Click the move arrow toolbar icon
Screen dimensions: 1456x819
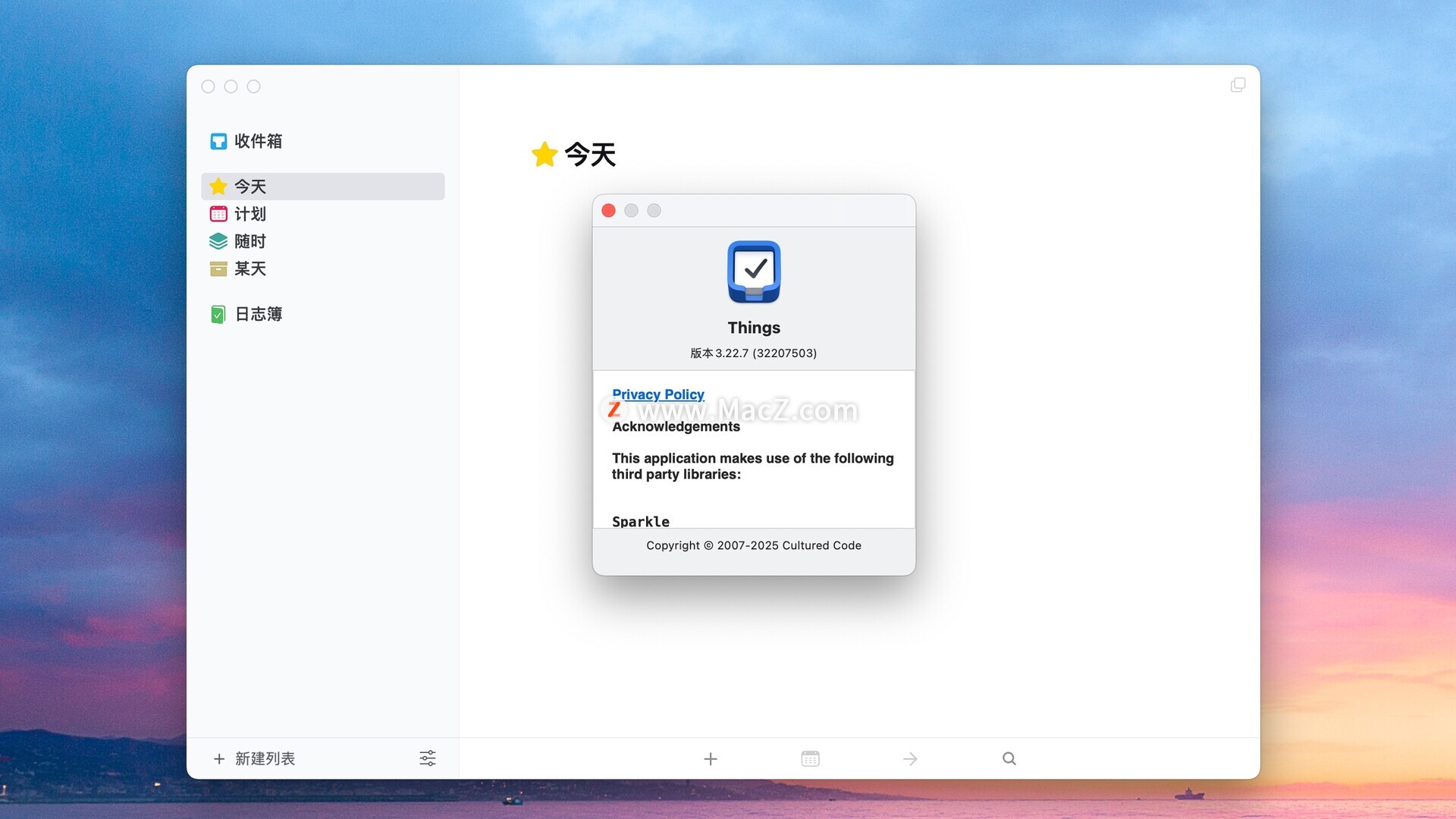pos(910,758)
